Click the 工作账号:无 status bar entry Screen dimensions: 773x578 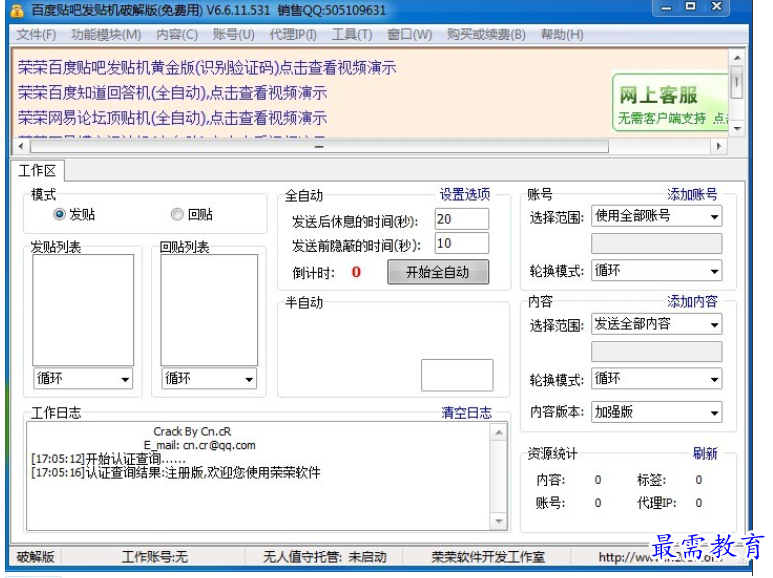[x=155, y=557]
